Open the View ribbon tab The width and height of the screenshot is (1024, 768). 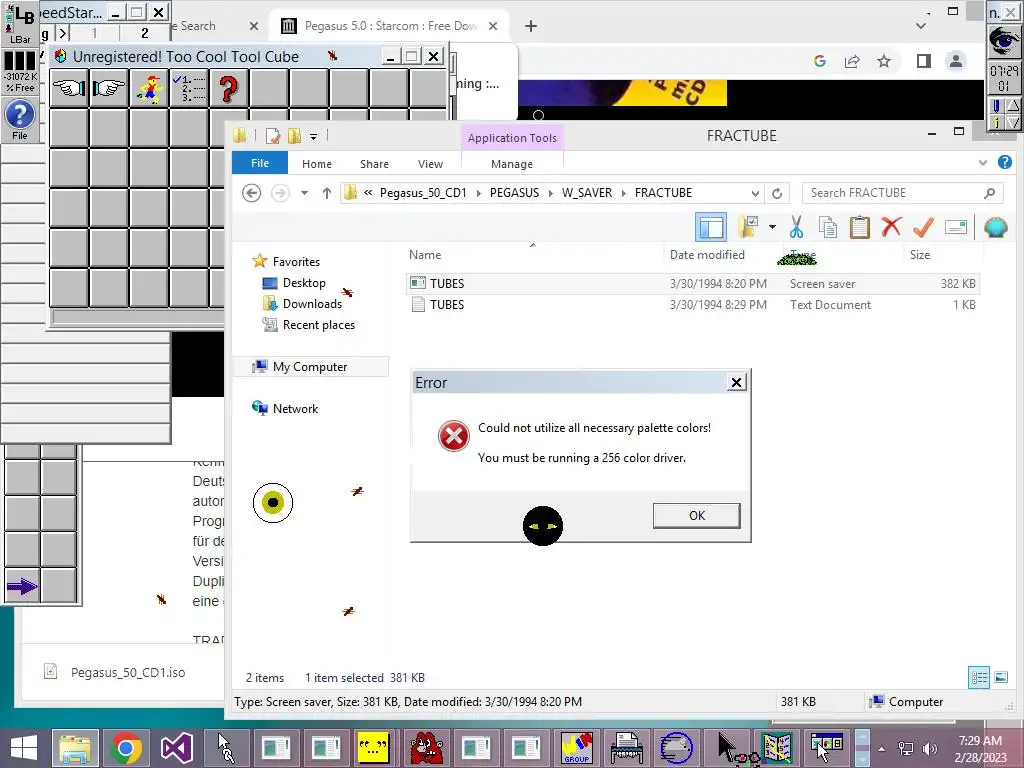[430, 164]
